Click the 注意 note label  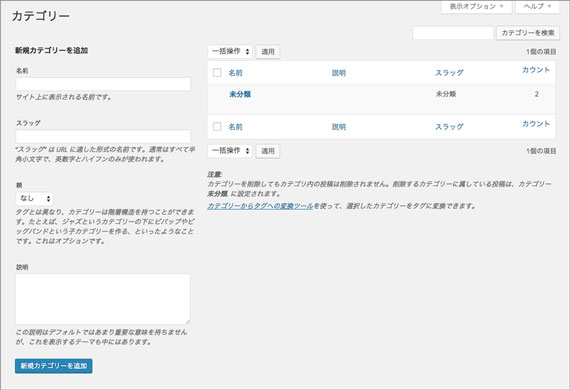click(214, 174)
